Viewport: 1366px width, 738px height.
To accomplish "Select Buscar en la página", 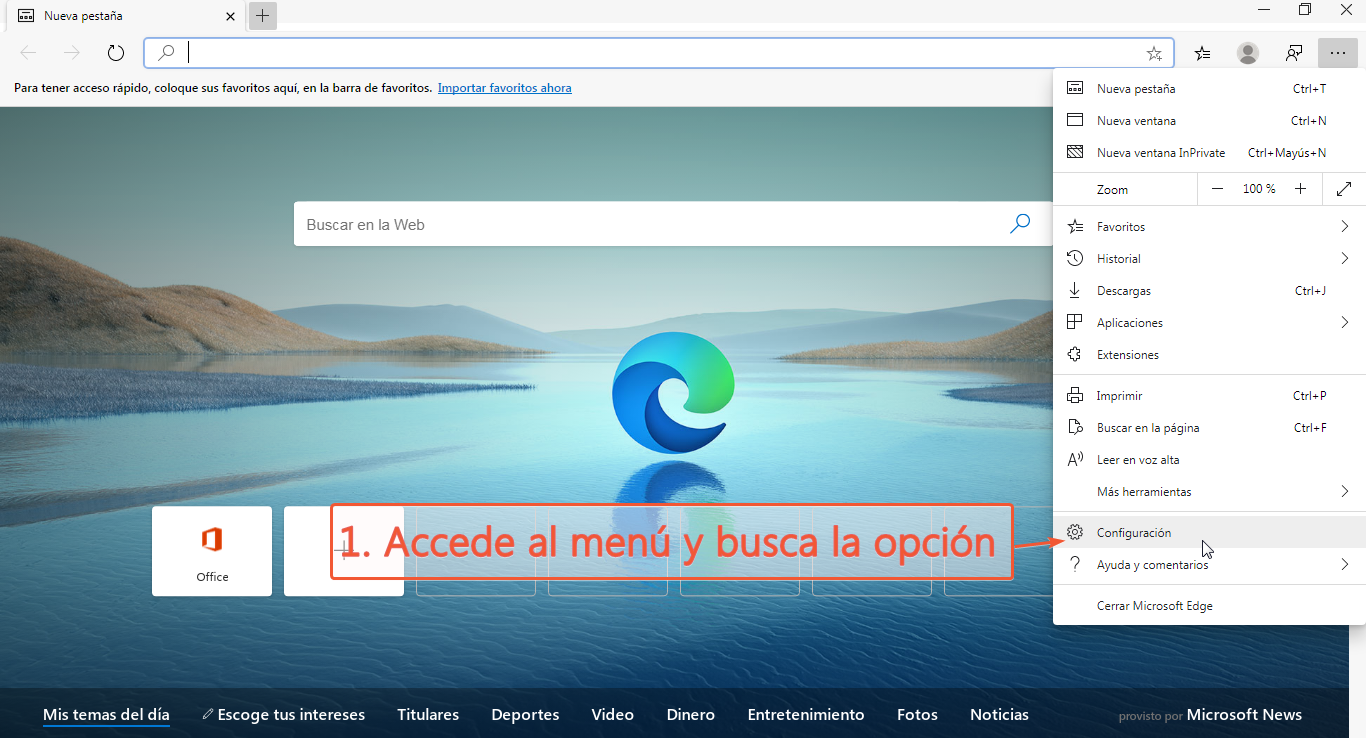I will (1209, 428).
